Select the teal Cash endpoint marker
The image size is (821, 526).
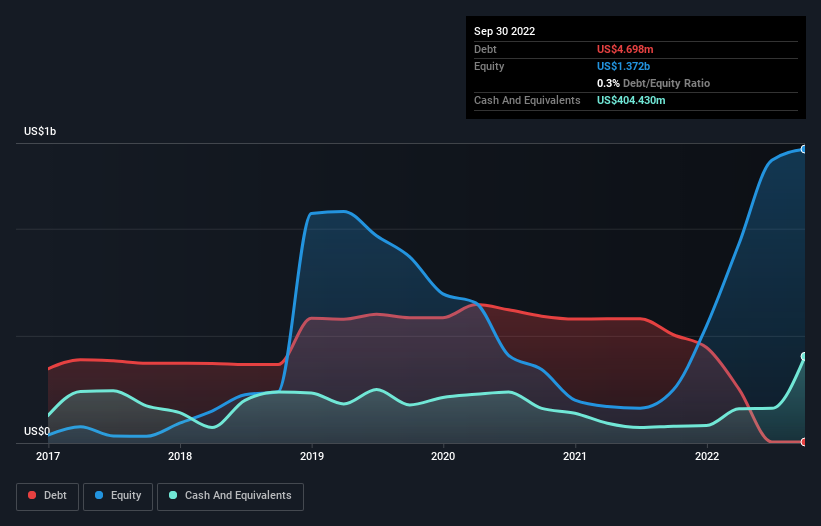click(804, 356)
